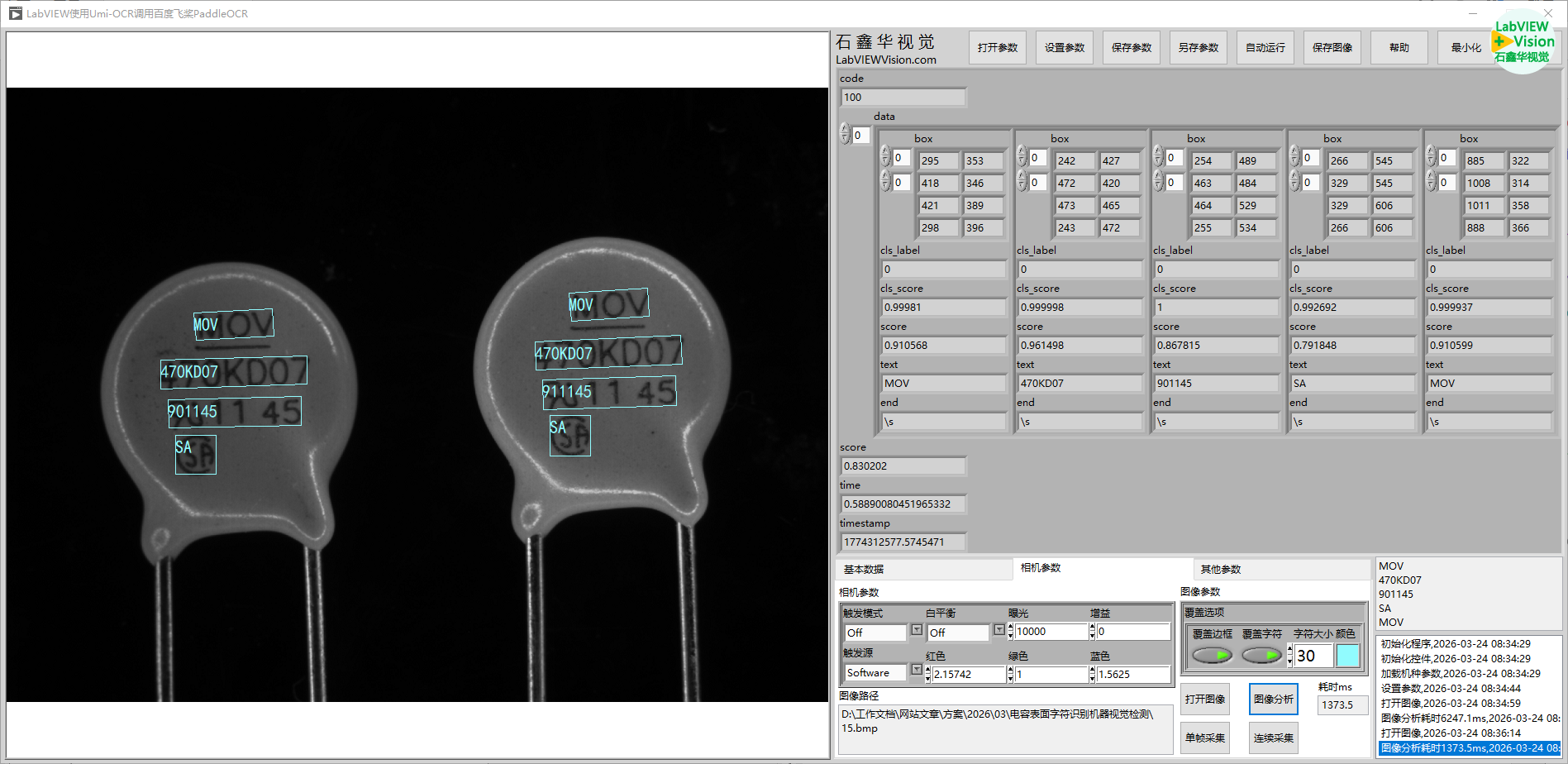Click the 打开参数 button
Image resolution: width=1568 pixels, height=764 pixels.
pos(997,48)
